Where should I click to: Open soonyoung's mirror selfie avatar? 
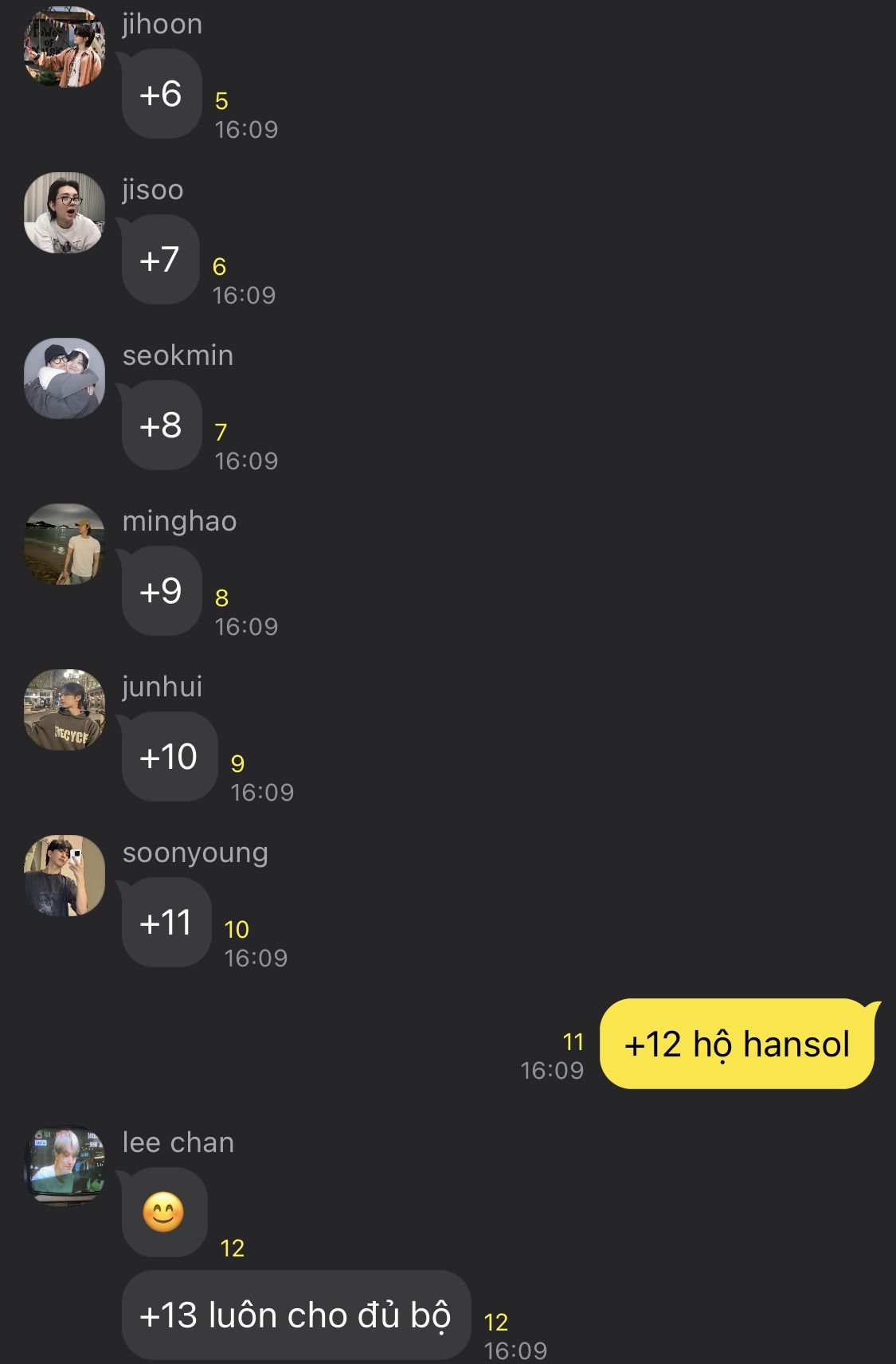[x=65, y=876]
